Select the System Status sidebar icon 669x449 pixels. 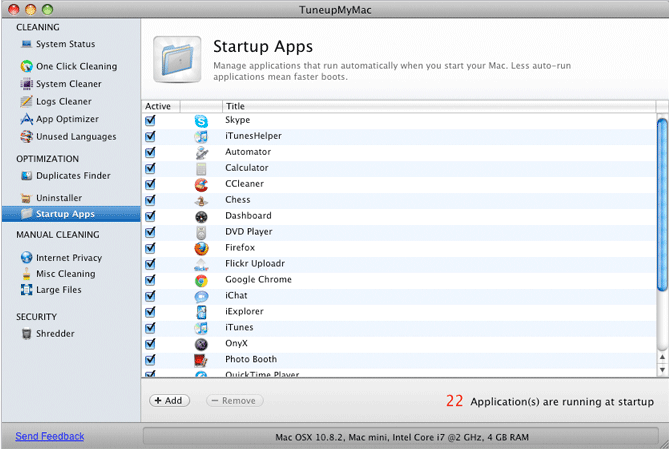pyautogui.click(x=26, y=44)
